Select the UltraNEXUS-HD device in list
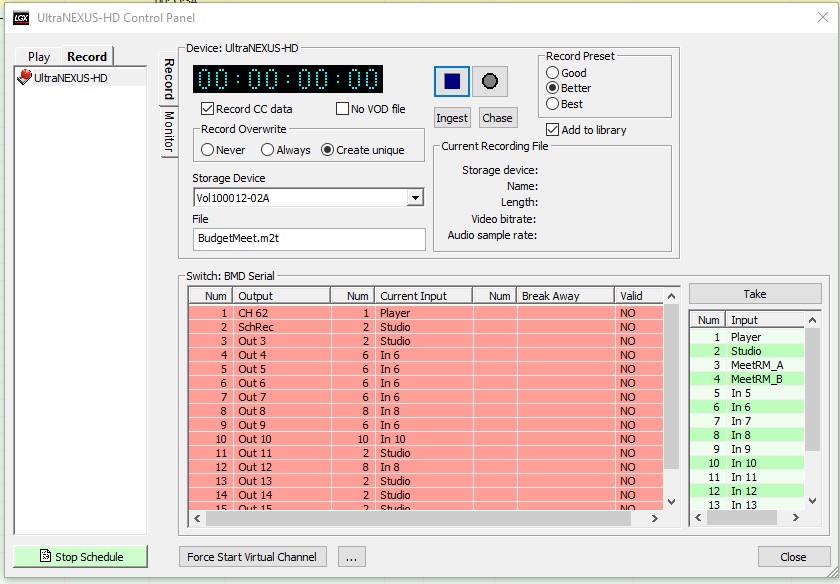 click(x=70, y=77)
